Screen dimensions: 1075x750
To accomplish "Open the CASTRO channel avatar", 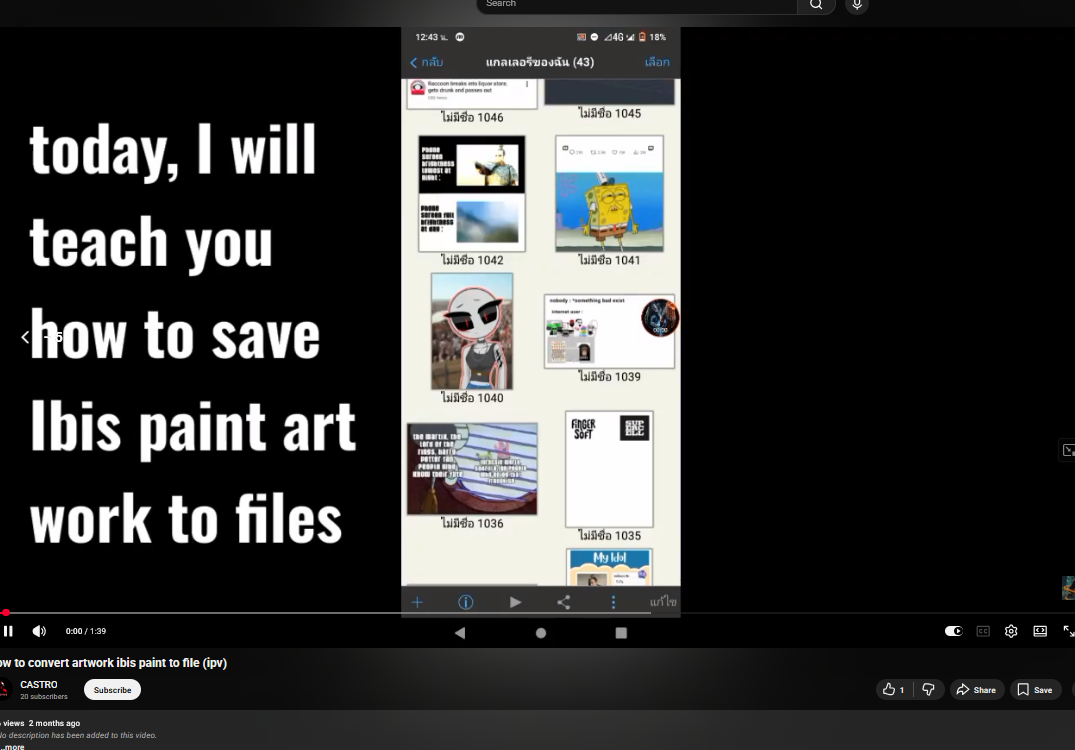I will [3, 690].
